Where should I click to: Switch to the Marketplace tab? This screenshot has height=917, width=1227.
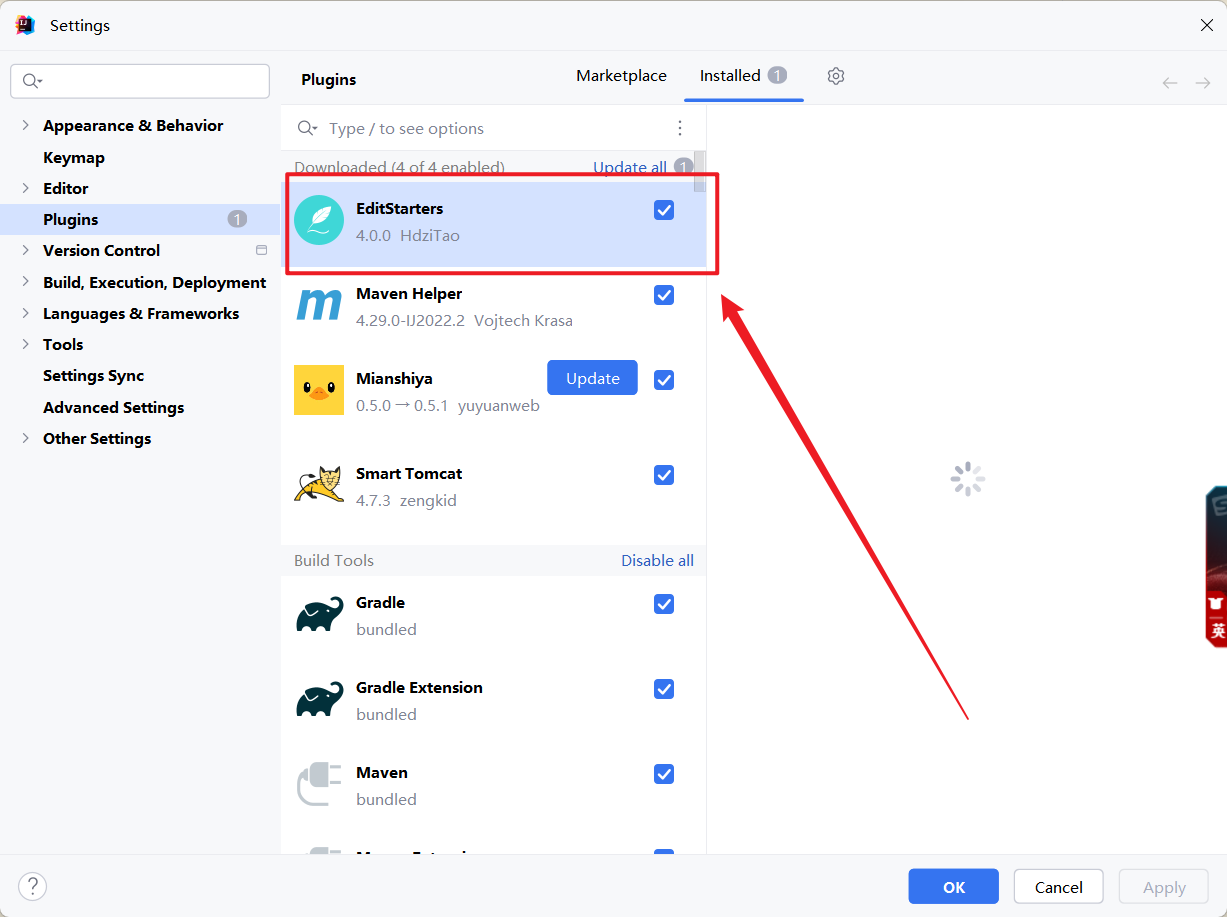point(621,76)
